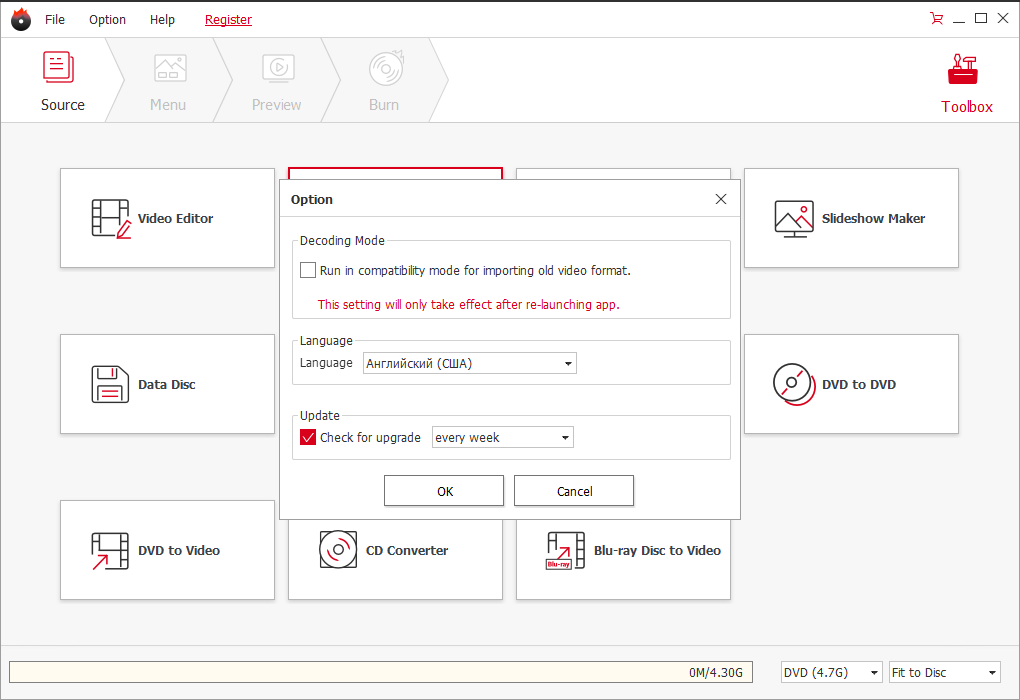1020x700 pixels.
Task: Open the Language selection dropdown
Action: [568, 363]
